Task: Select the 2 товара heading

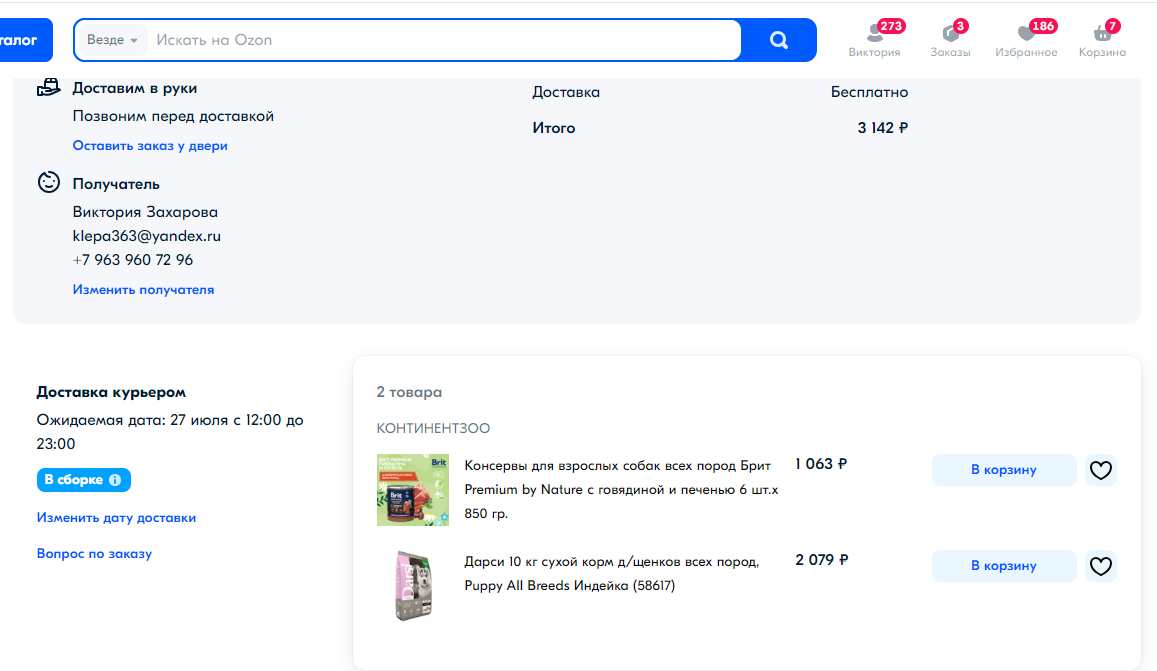Action: [x=410, y=392]
